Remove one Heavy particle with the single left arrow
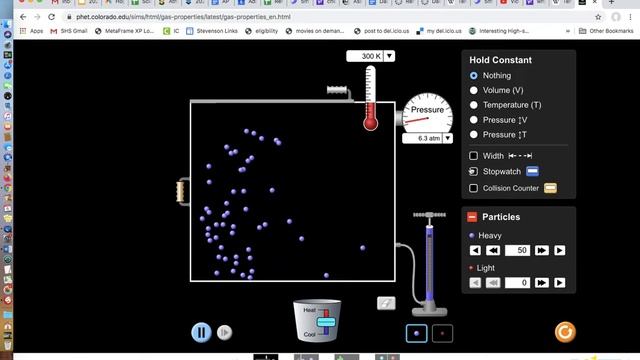The width and height of the screenshot is (640, 360). click(x=475, y=250)
